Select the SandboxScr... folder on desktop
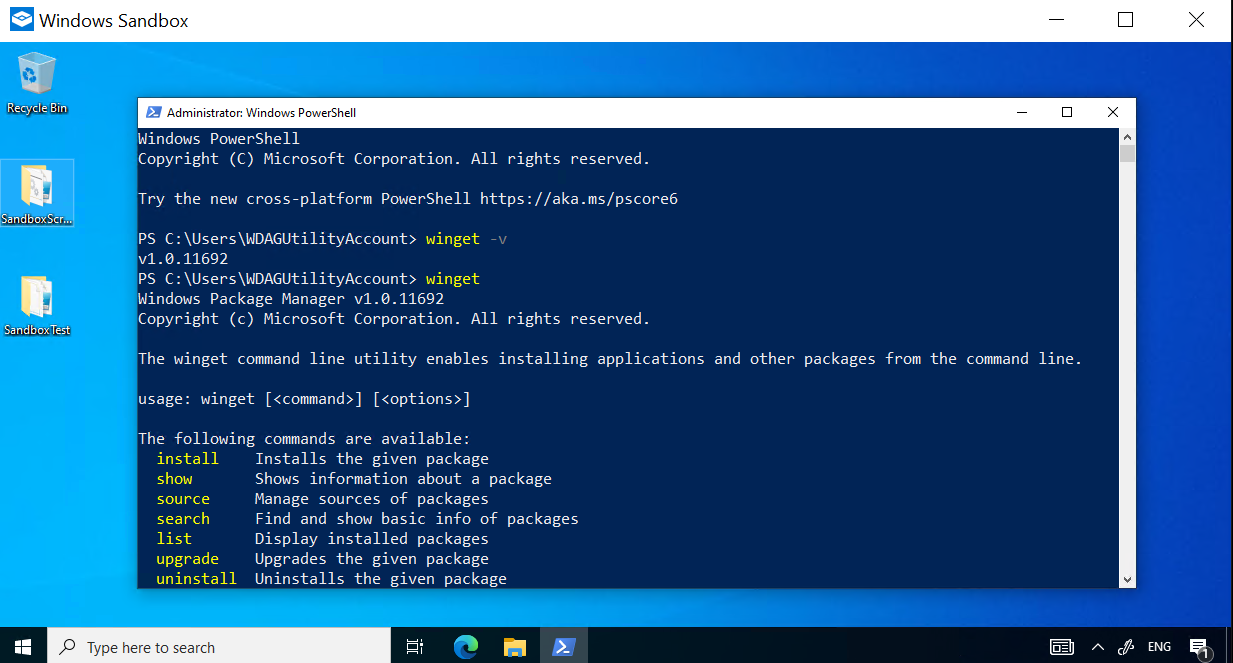This screenshot has width=1233, height=663. [x=37, y=190]
